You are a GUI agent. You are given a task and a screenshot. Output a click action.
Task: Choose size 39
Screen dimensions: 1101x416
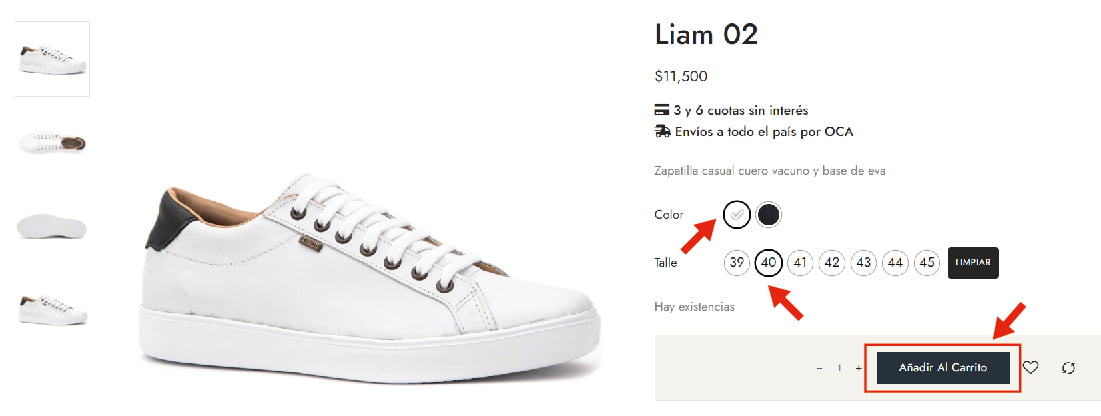(x=738, y=263)
